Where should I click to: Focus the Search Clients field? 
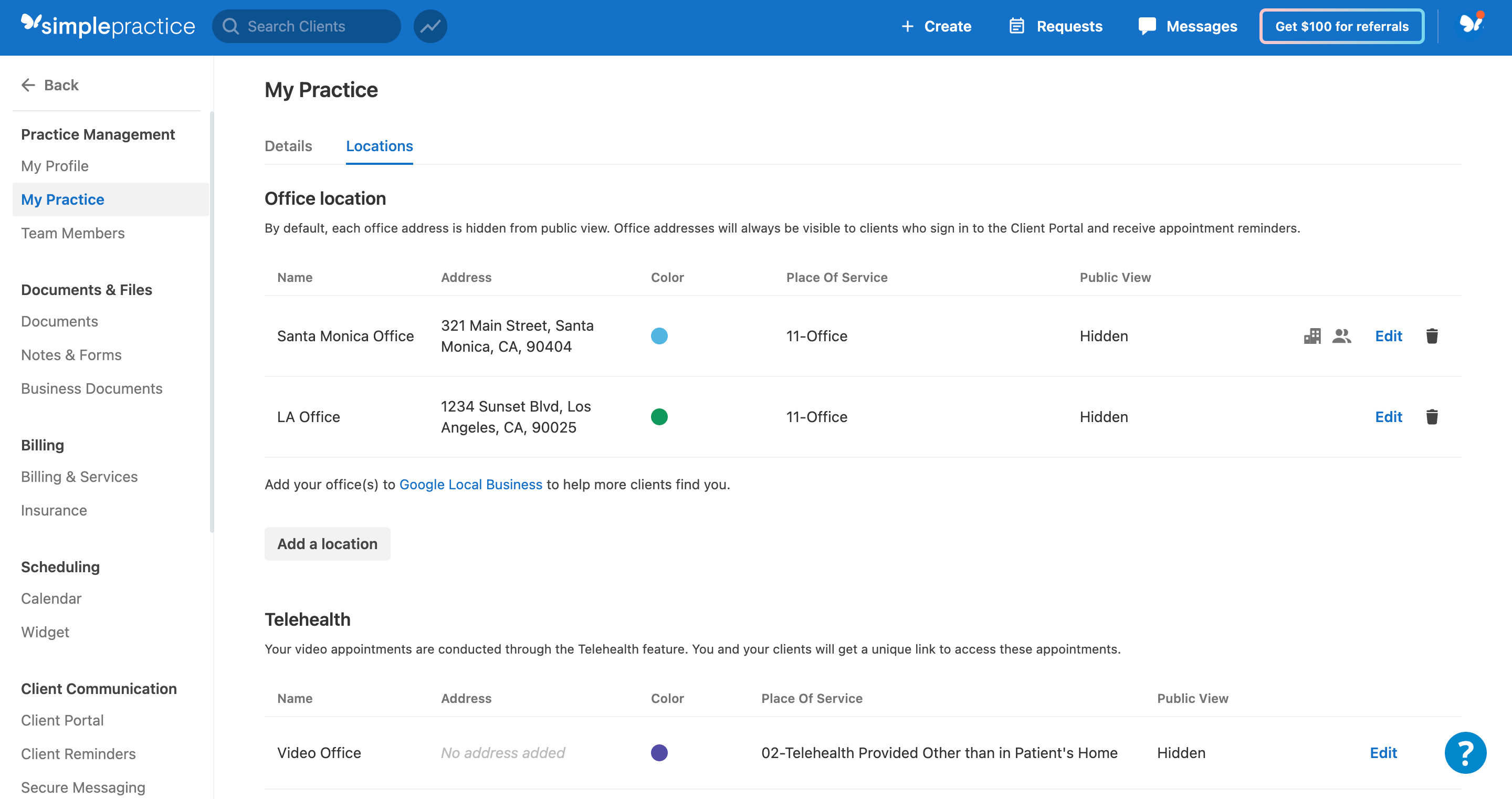(x=307, y=26)
